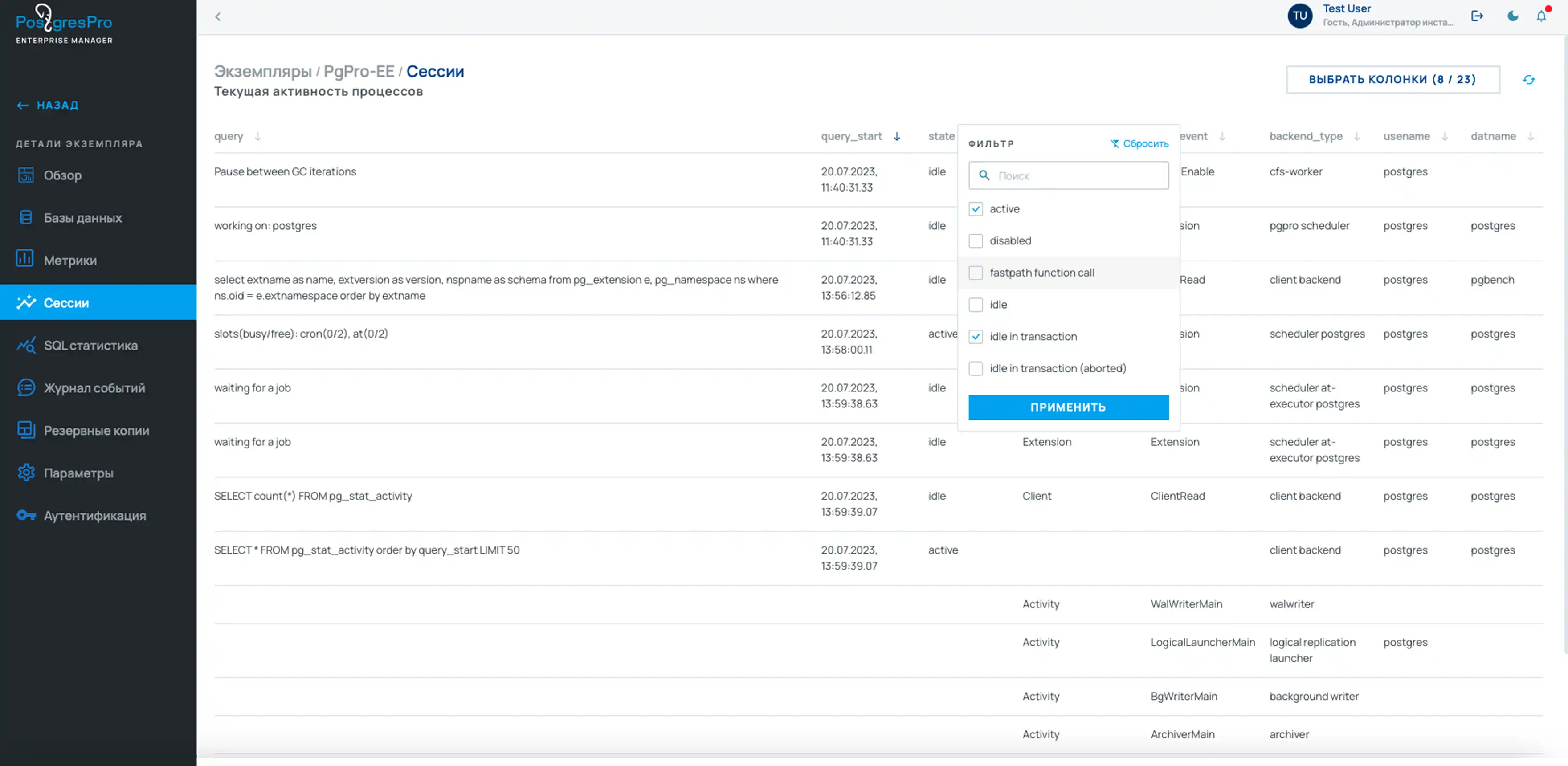Sort by datname column arrow

pos(1530,136)
